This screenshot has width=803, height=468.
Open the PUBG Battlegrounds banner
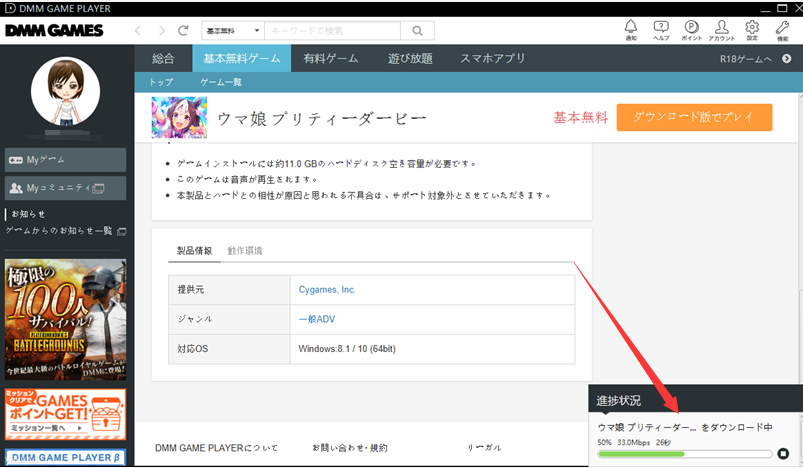coord(66,320)
